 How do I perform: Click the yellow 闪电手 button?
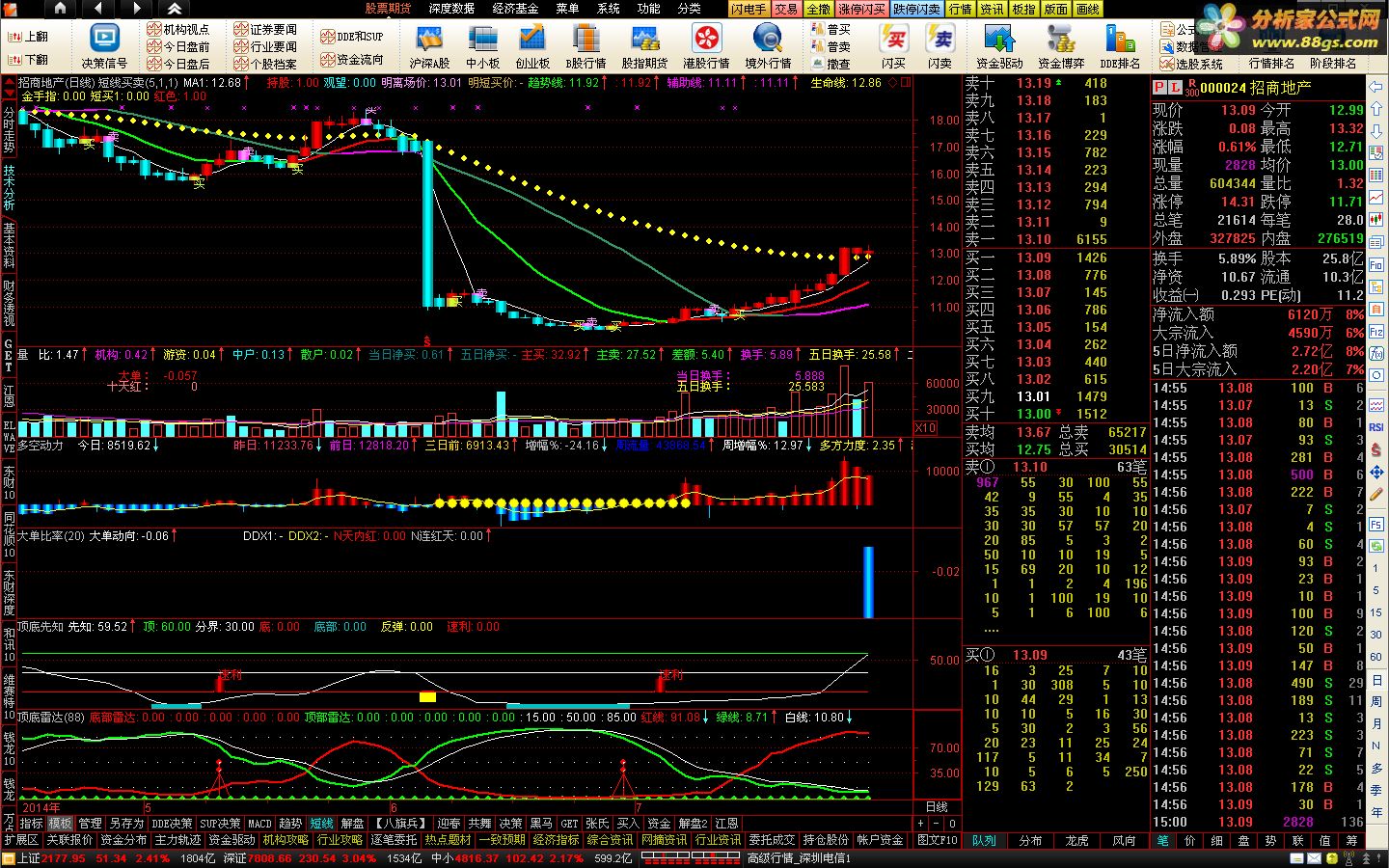[749, 9]
